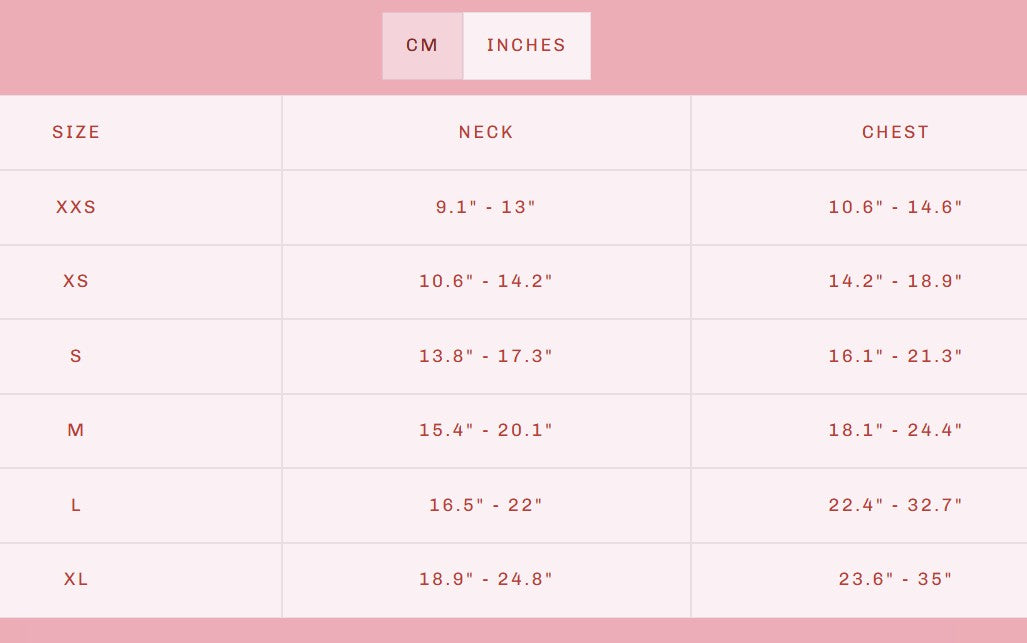The image size is (1027, 643).
Task: Select the M size row label
Action: click(x=76, y=430)
